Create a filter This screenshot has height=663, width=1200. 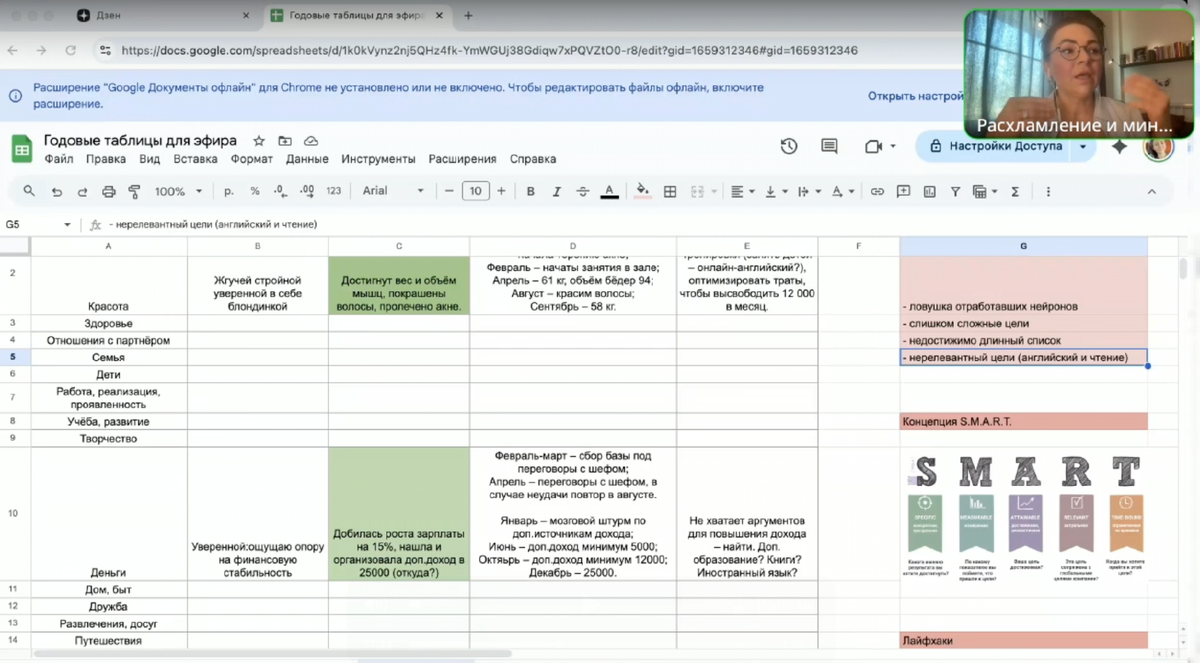[x=955, y=191]
